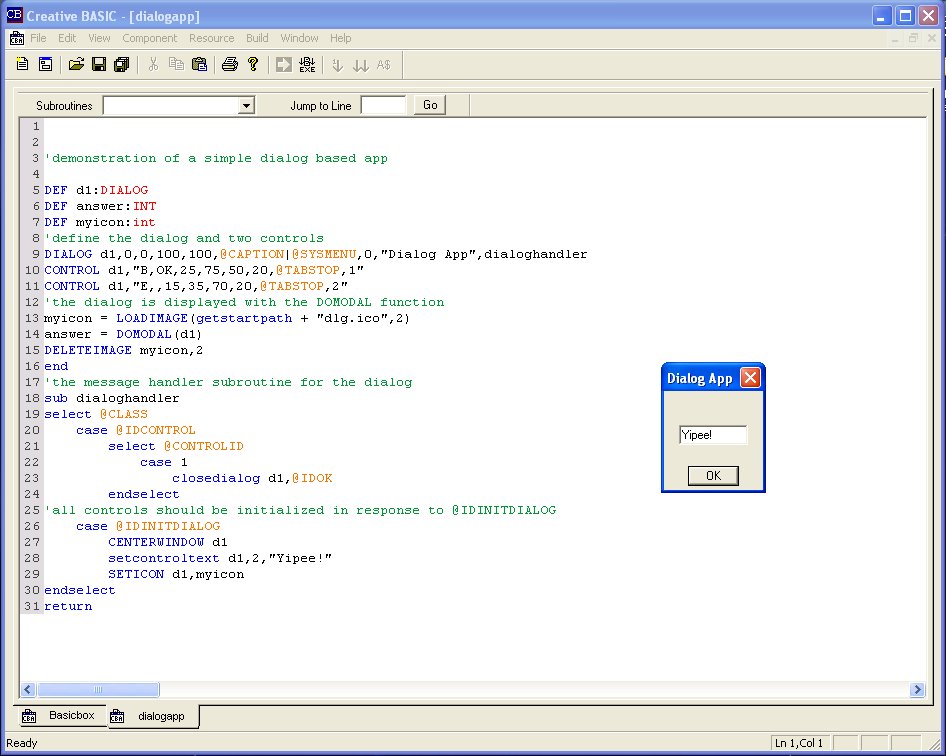946x756 pixels.
Task: Open the File menu
Action: [x=38, y=38]
